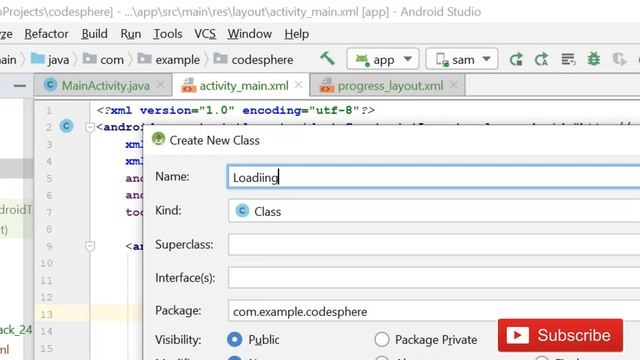Image resolution: width=640 pixels, height=360 pixels.
Task: Click the Create New Class dialog title
Action: click(x=215, y=140)
